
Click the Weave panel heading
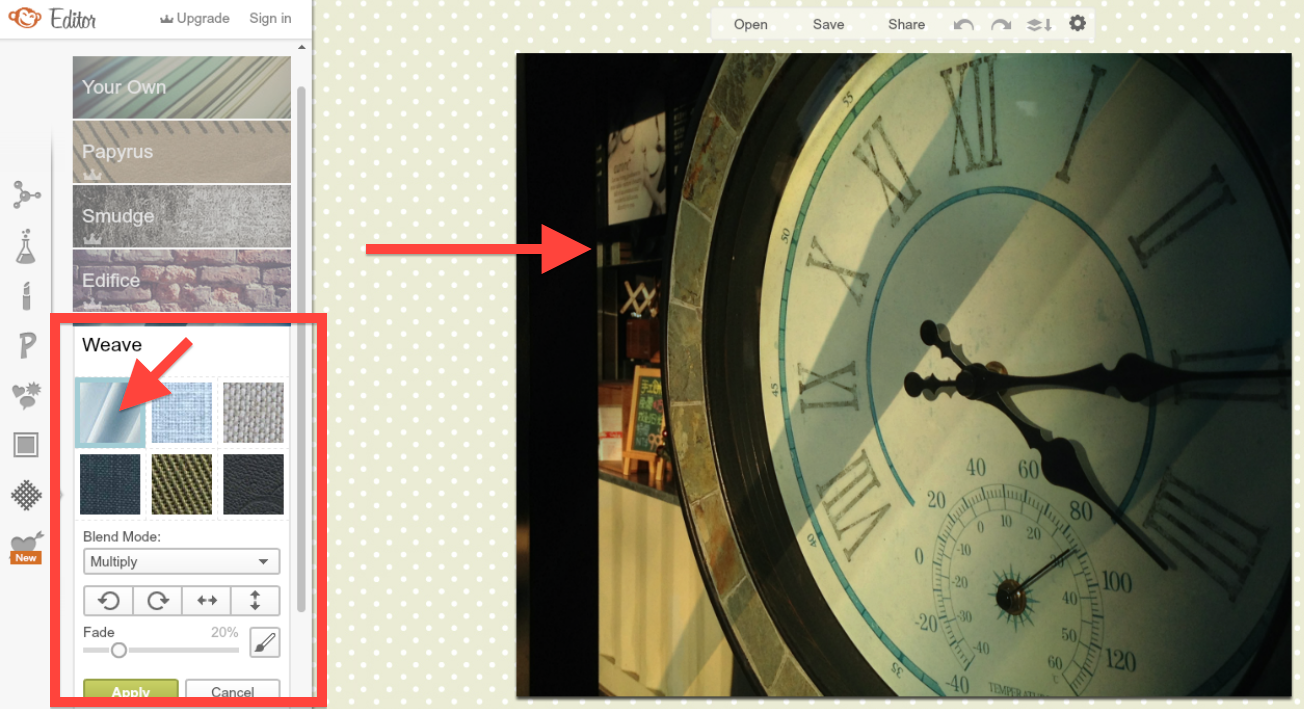tap(112, 345)
